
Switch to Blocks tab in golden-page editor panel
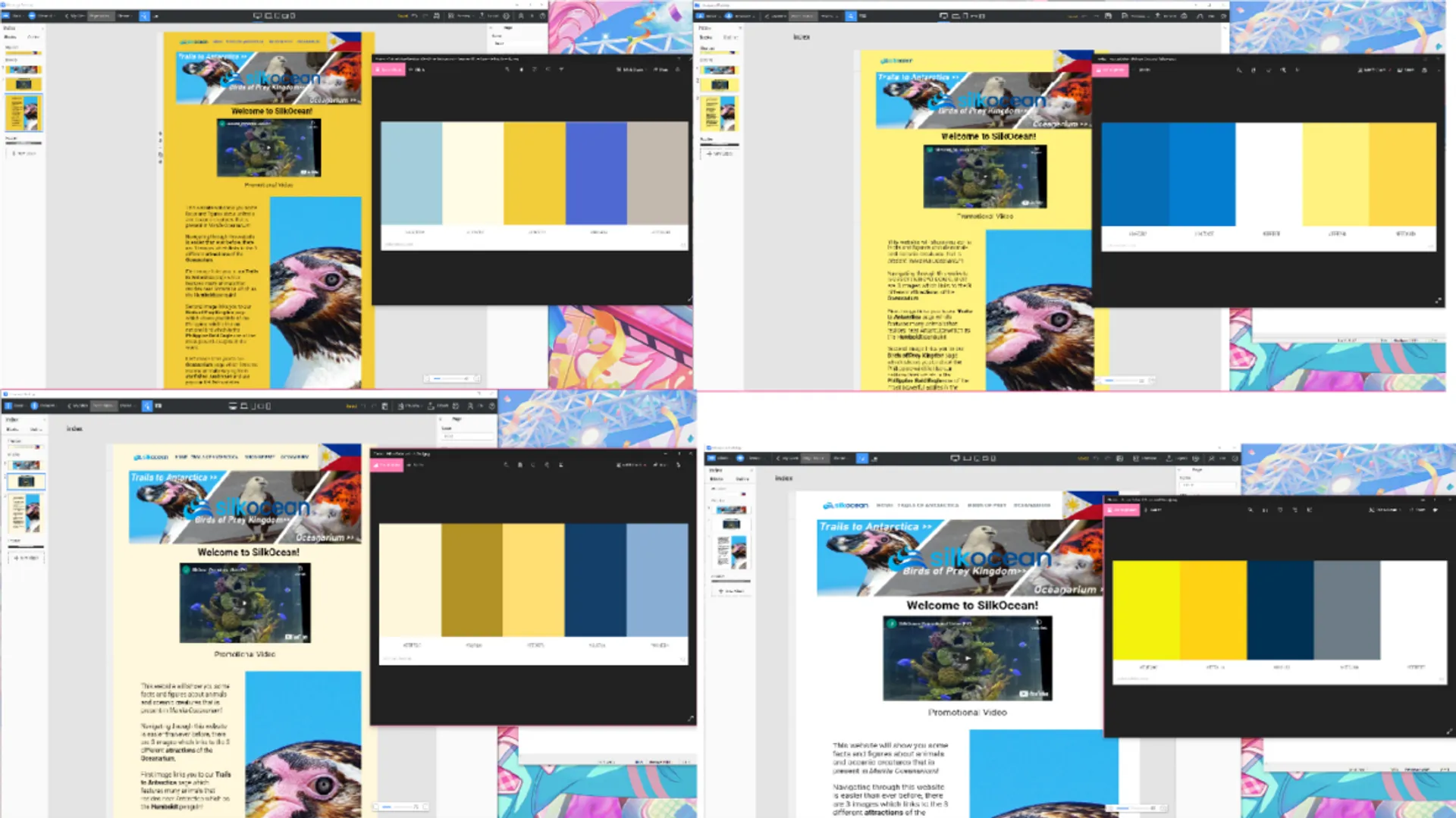(x=11, y=36)
